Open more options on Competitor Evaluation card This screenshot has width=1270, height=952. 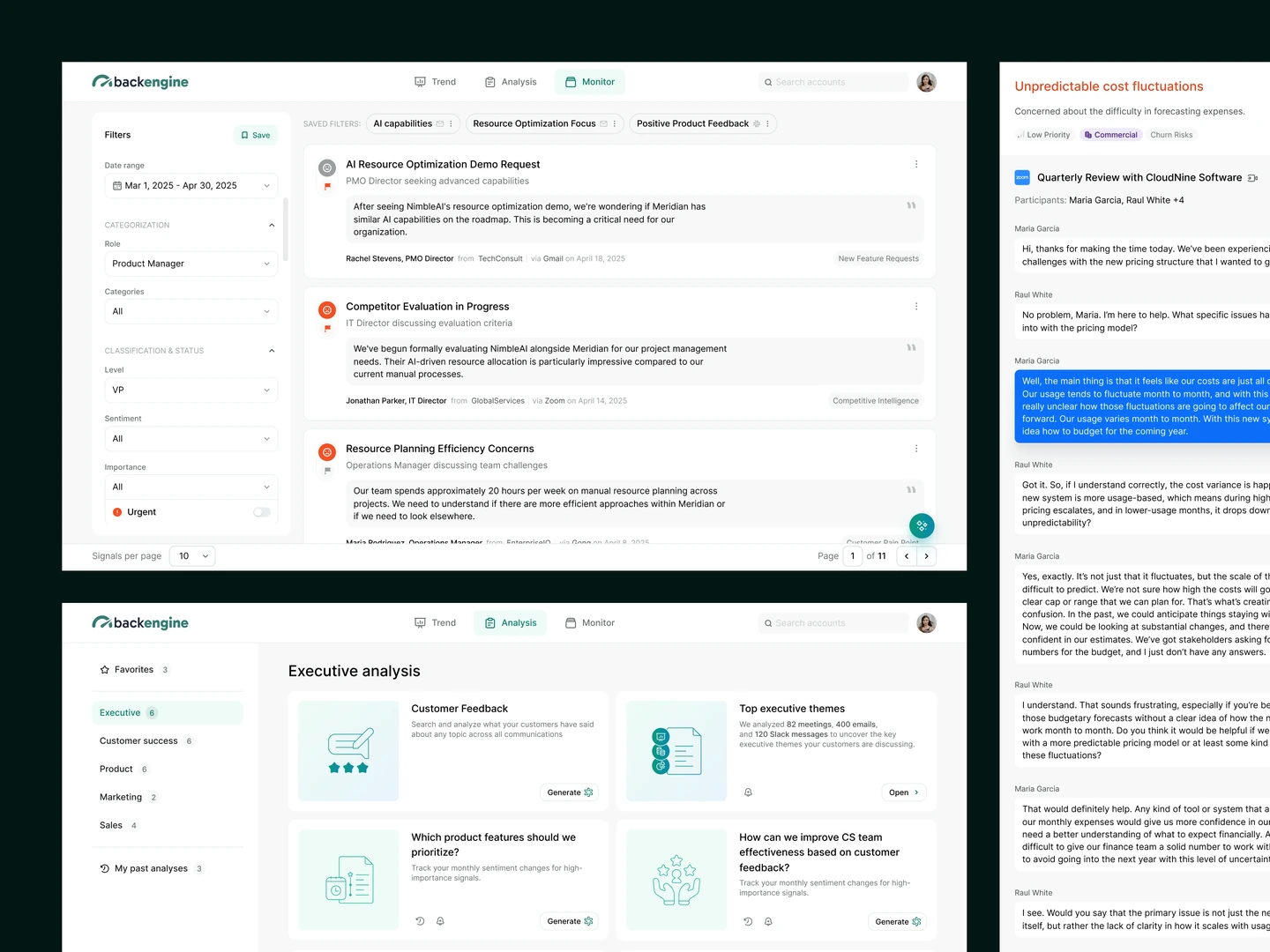(x=916, y=307)
